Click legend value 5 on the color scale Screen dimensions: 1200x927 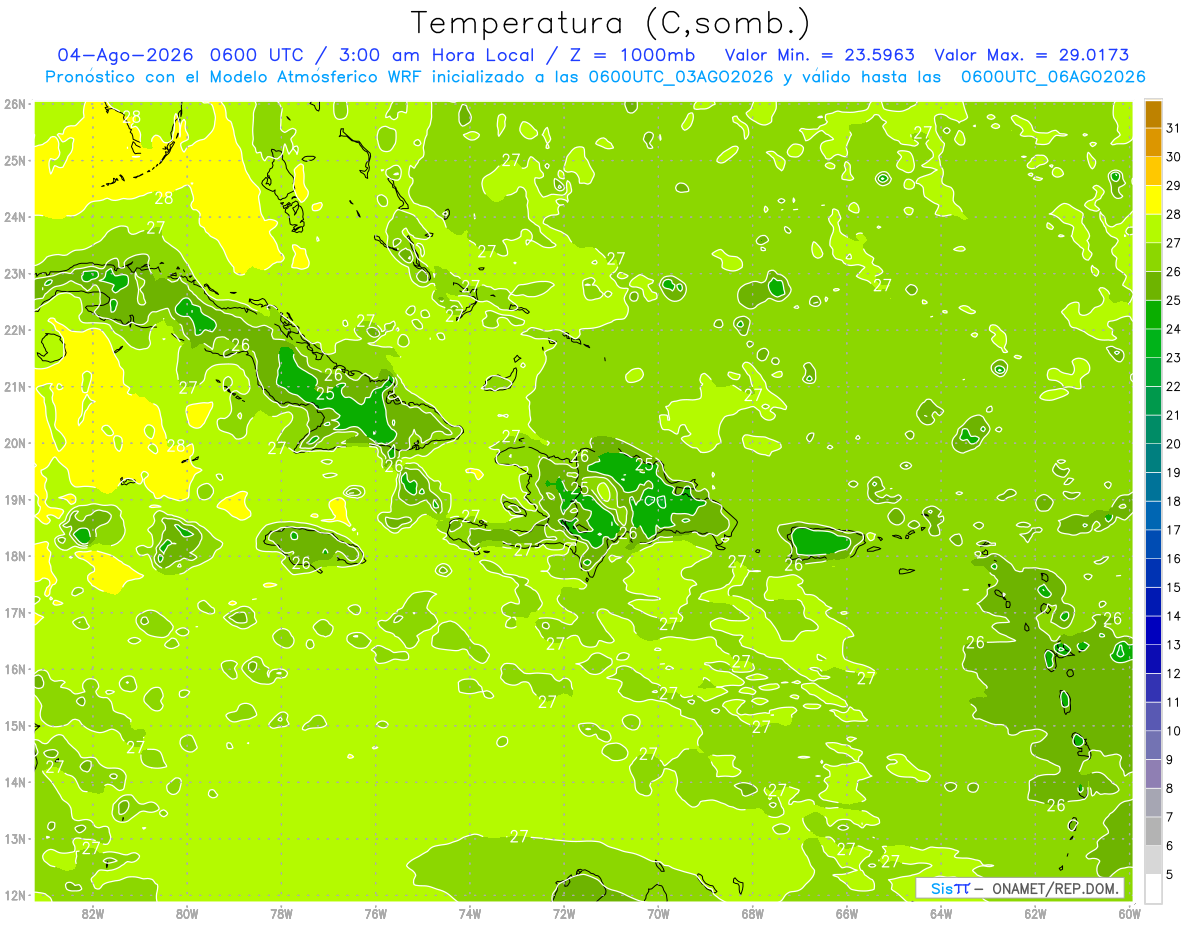1171,875
